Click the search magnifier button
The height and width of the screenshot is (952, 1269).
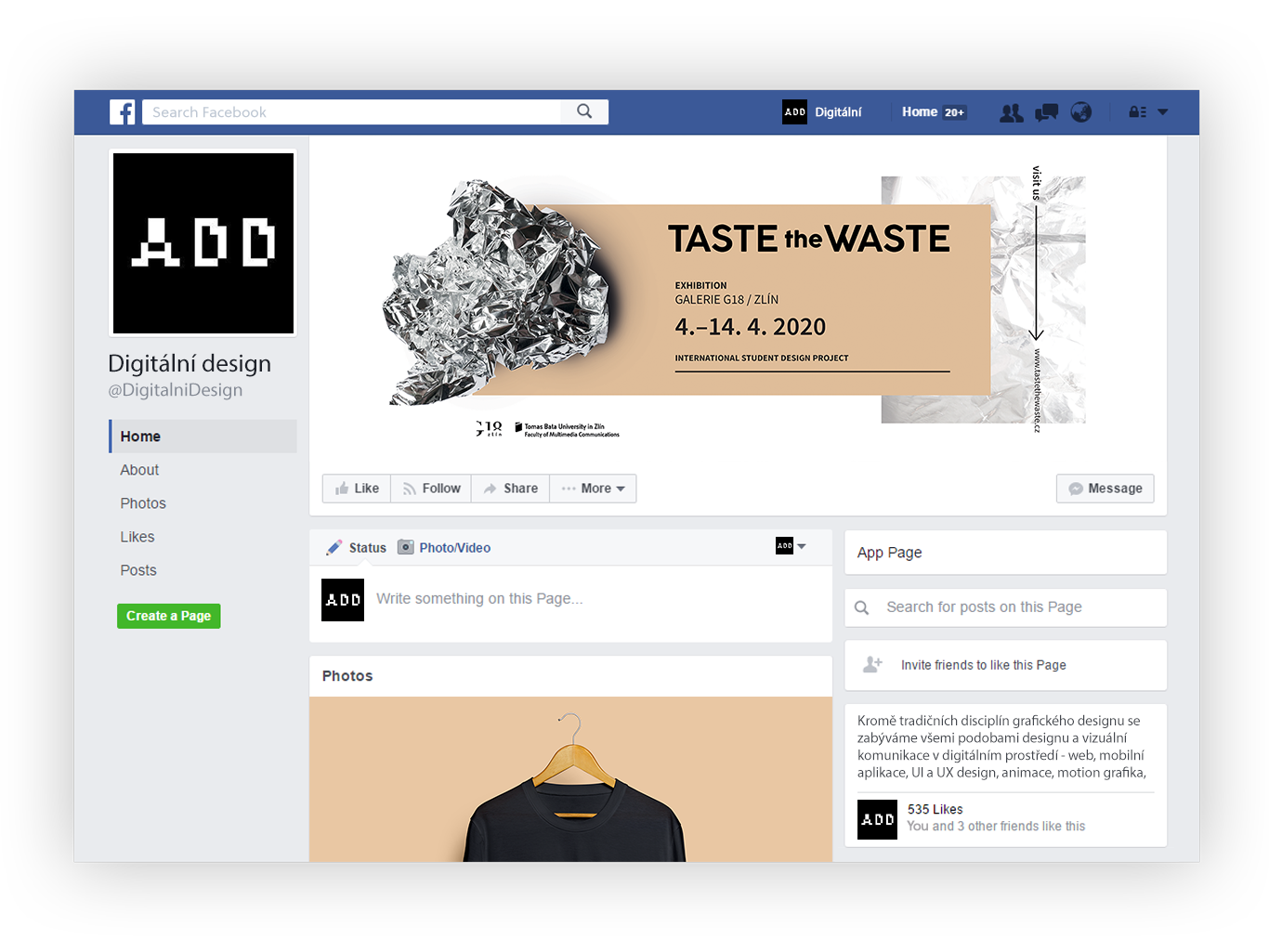tap(584, 111)
